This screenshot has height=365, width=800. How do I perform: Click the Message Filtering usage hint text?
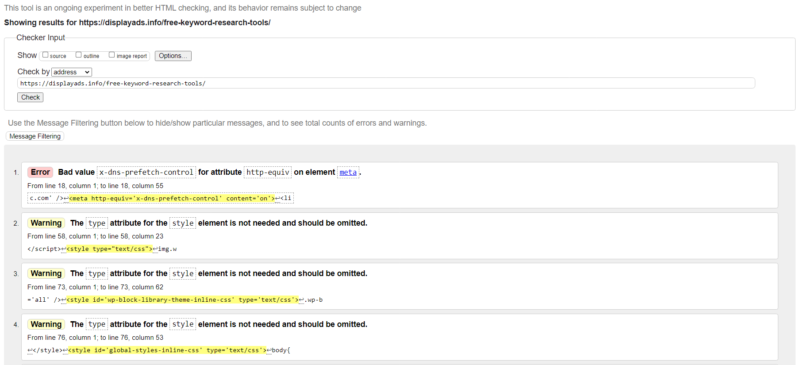pyautogui.click(x=217, y=123)
